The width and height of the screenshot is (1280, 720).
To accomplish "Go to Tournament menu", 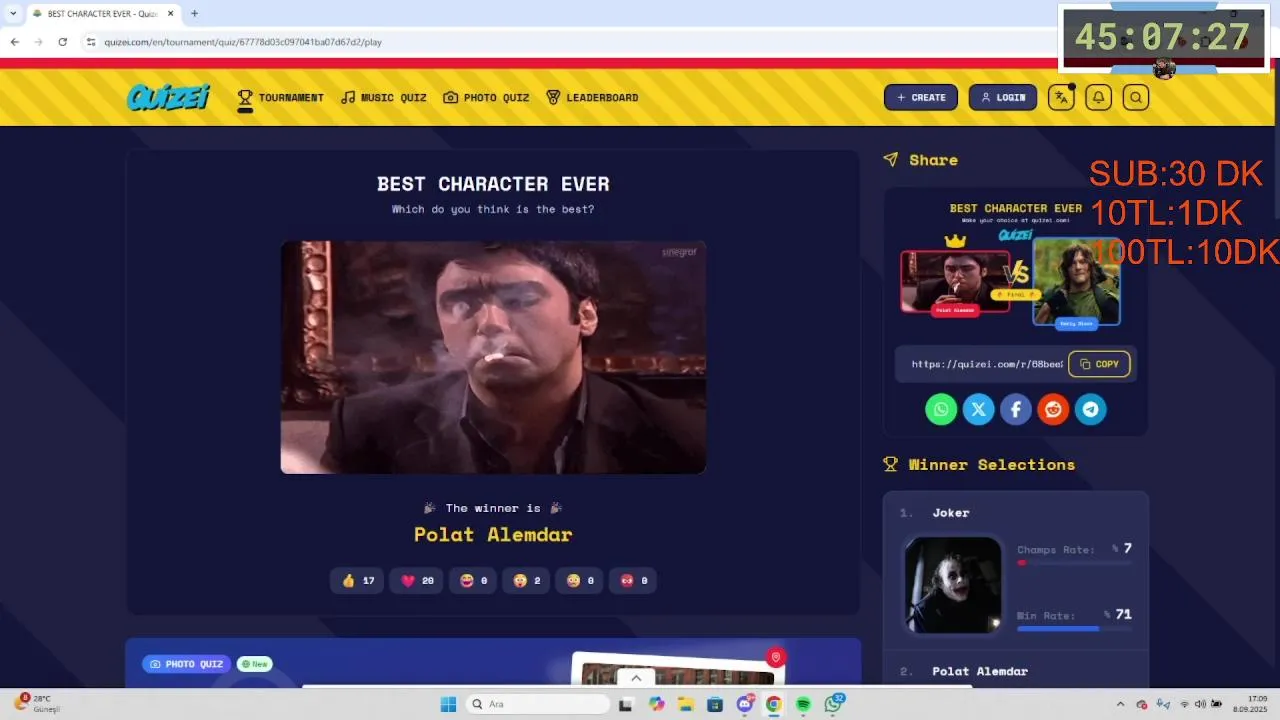I will (x=280, y=97).
